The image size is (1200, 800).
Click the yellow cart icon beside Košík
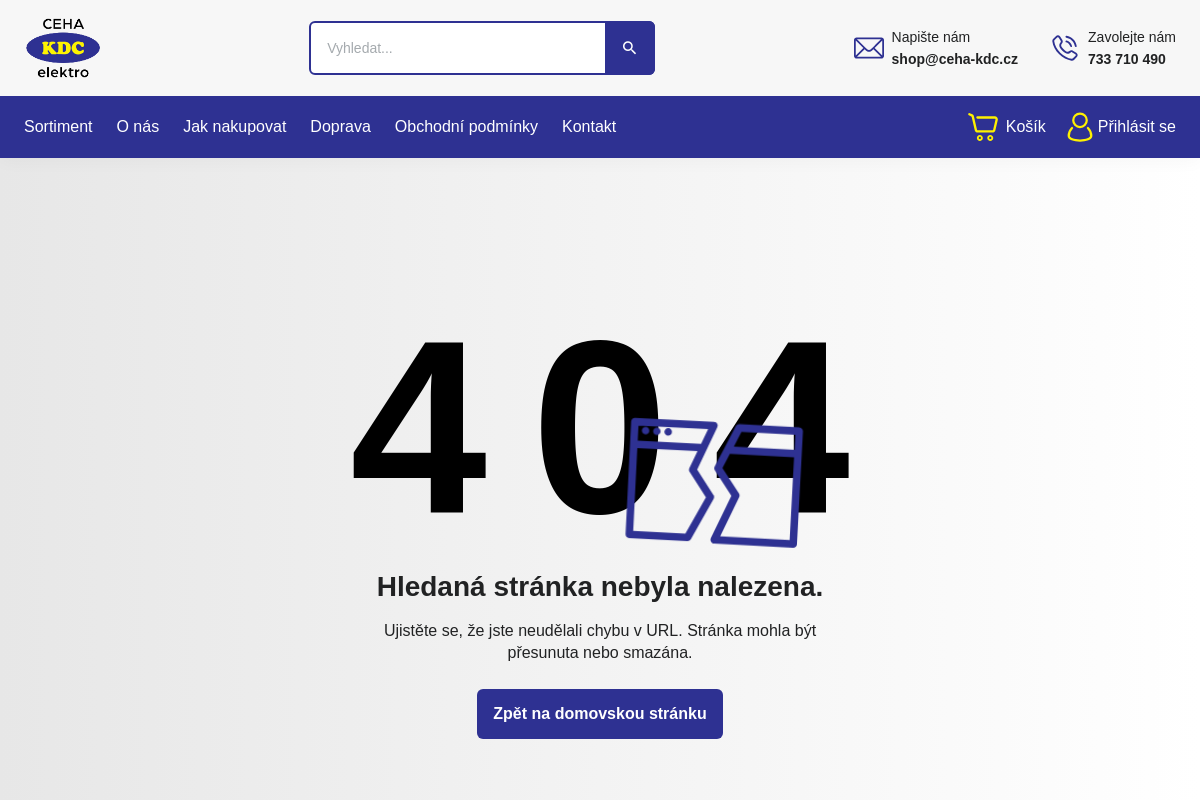pos(982,126)
